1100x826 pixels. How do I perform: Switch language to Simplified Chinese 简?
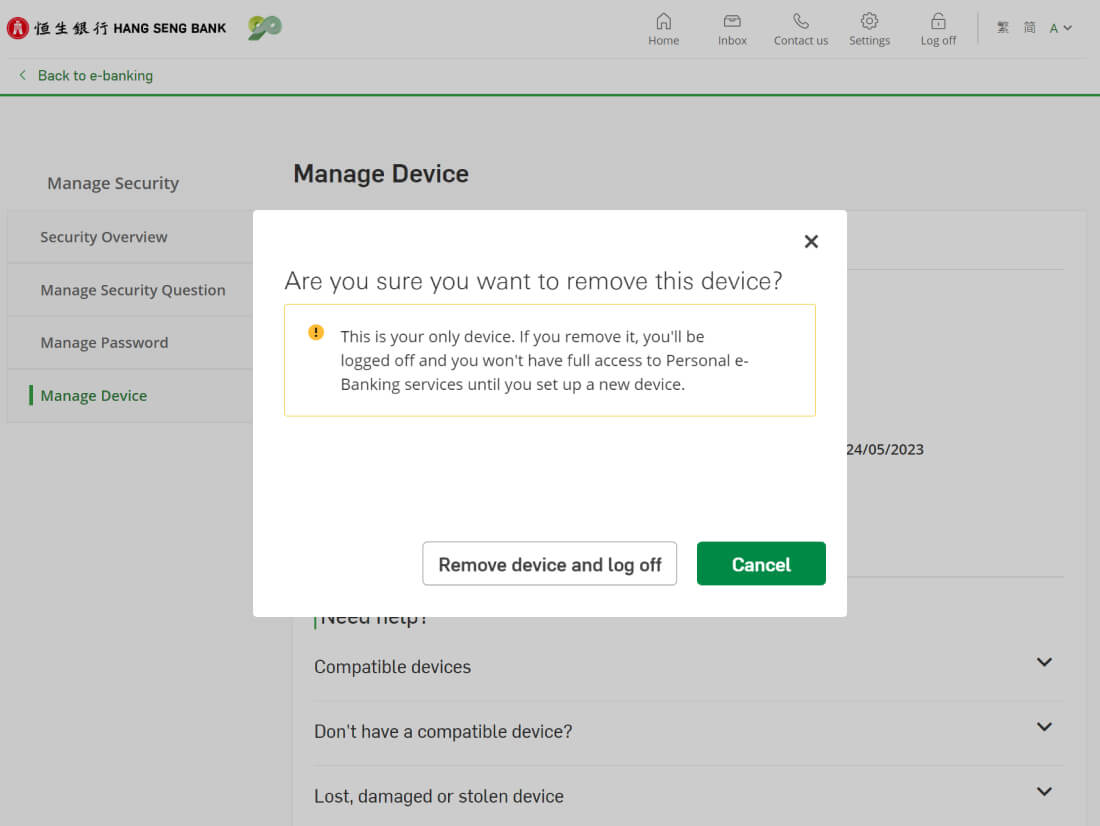coord(1029,28)
